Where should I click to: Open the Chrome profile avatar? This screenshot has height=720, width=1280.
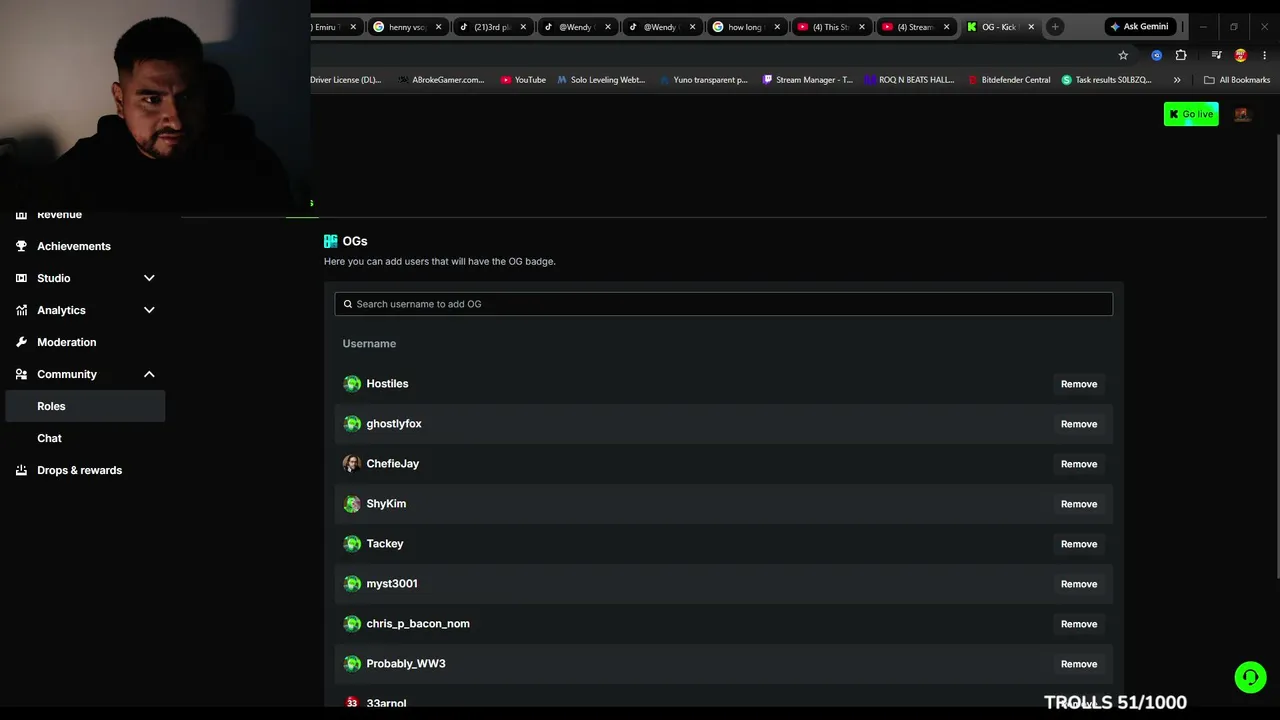[1241, 55]
